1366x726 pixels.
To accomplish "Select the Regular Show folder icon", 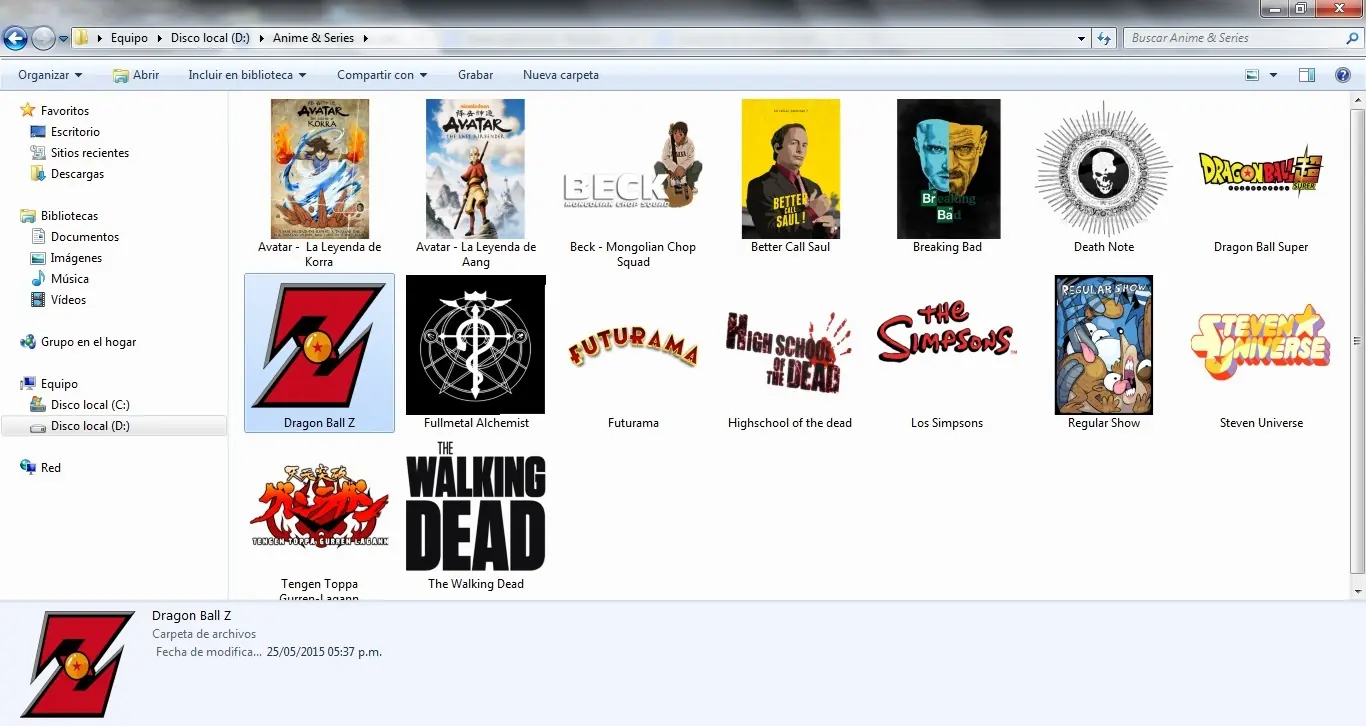I will (x=1104, y=345).
